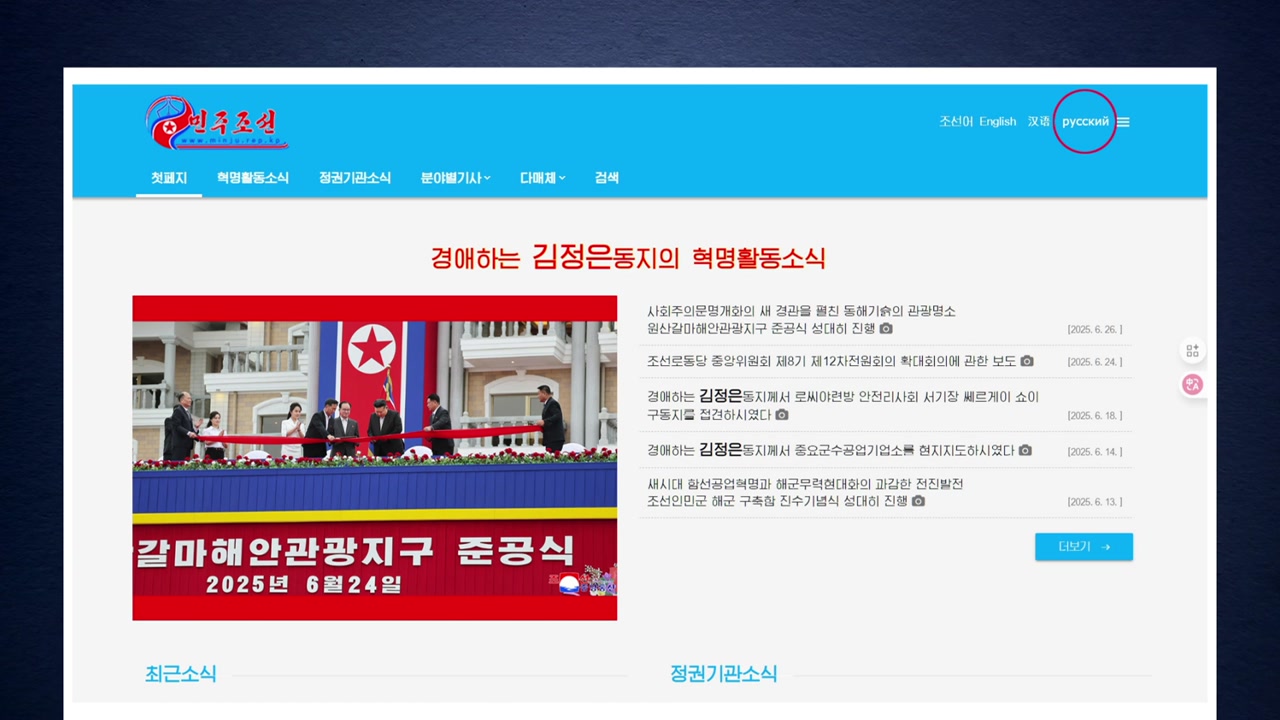Image resolution: width=1280 pixels, height=720 pixels.
Task: Click camera icon beside the 2025. 6. 24. article
Action: pyautogui.click(x=1027, y=361)
